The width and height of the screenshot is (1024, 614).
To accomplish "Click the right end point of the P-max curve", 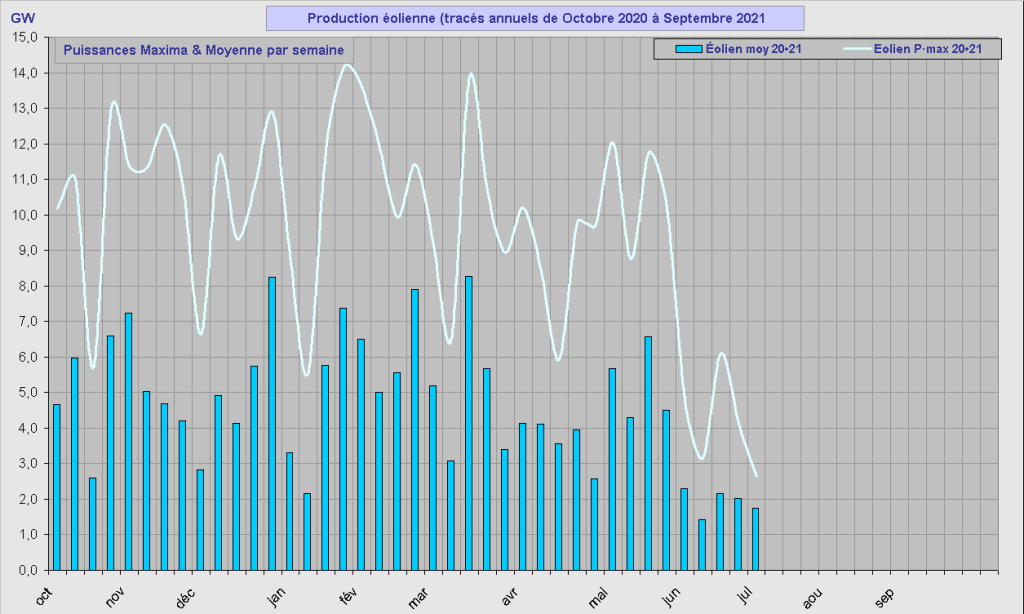I will coord(757,476).
